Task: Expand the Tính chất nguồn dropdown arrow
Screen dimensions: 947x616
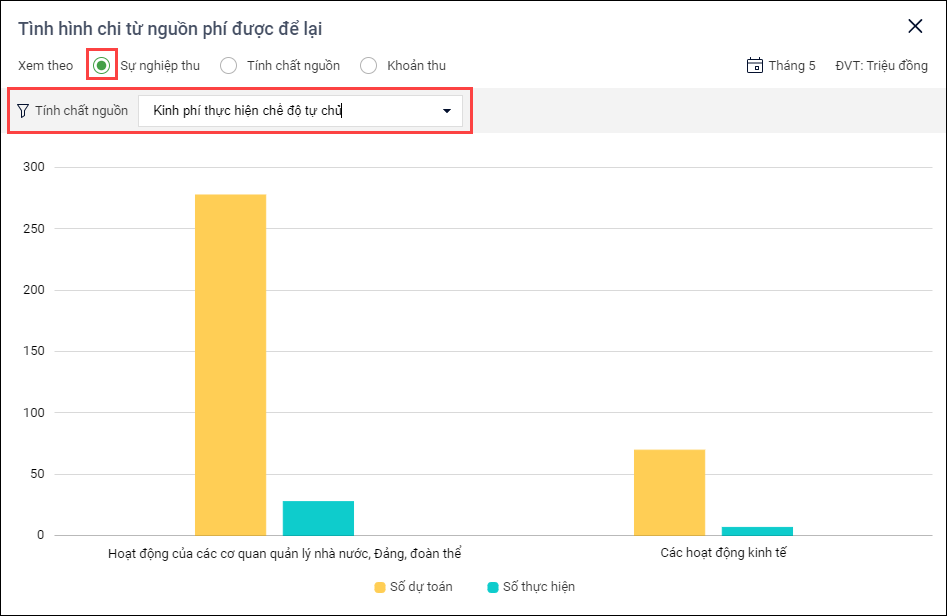Action: [447, 111]
